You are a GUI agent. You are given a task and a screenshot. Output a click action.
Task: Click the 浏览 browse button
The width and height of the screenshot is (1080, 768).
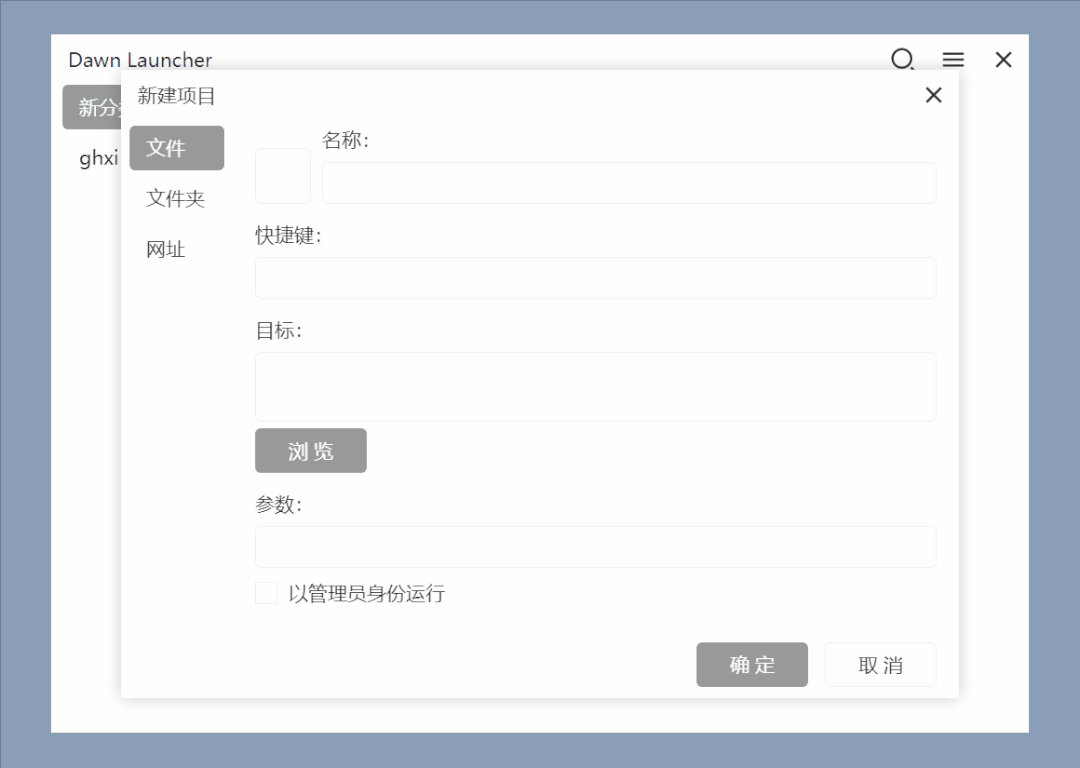click(x=310, y=450)
